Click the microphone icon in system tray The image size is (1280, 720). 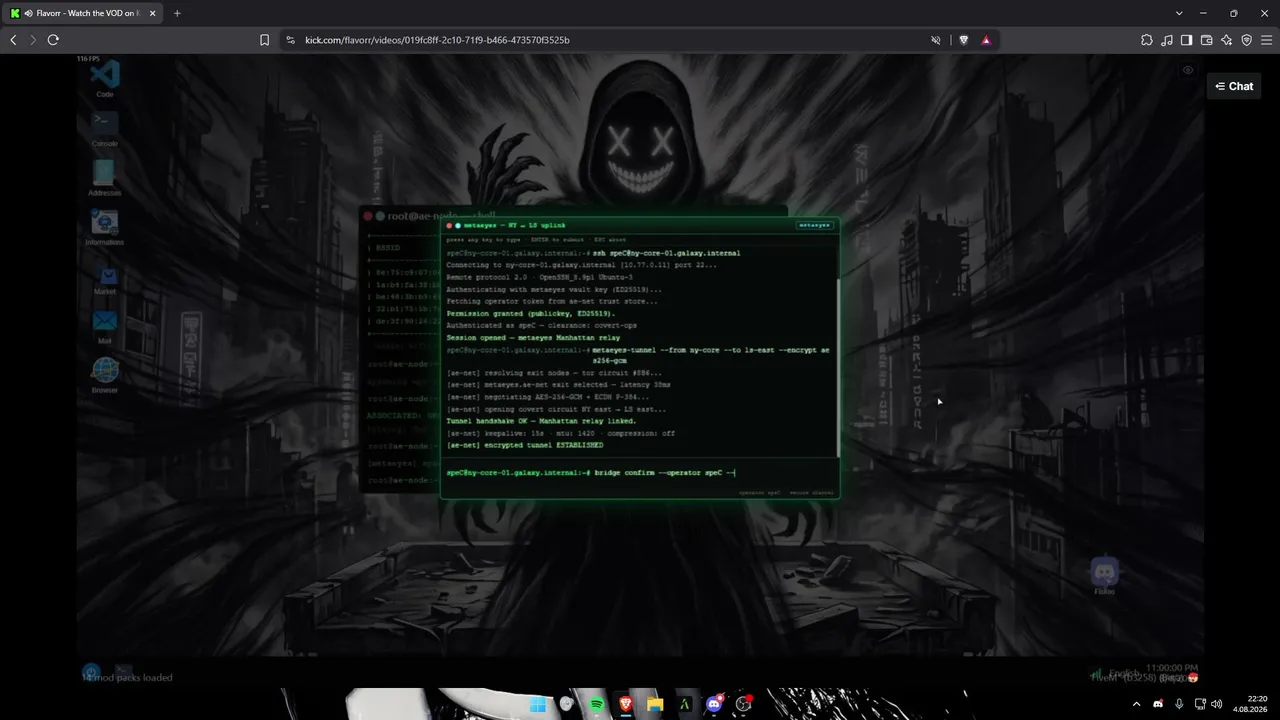[x=1180, y=704]
